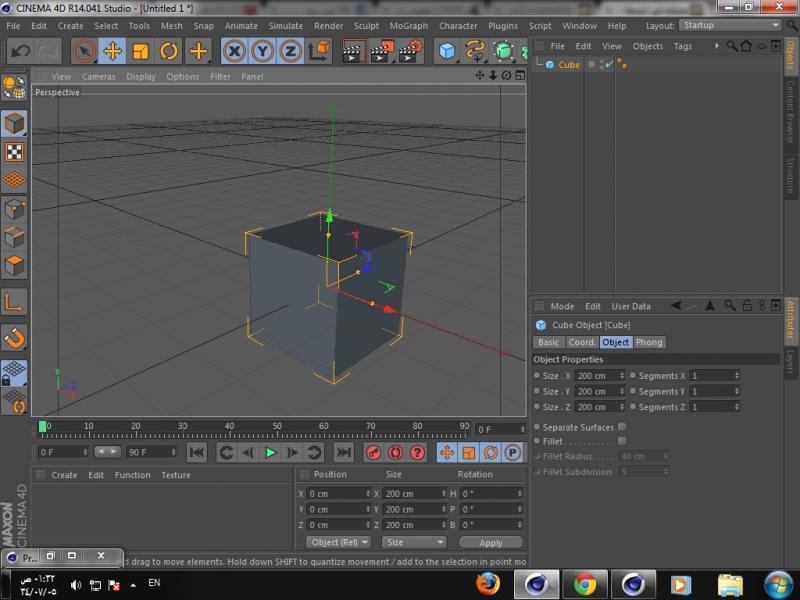
Task: Click the Render View clapperboard icon
Action: tap(353, 51)
